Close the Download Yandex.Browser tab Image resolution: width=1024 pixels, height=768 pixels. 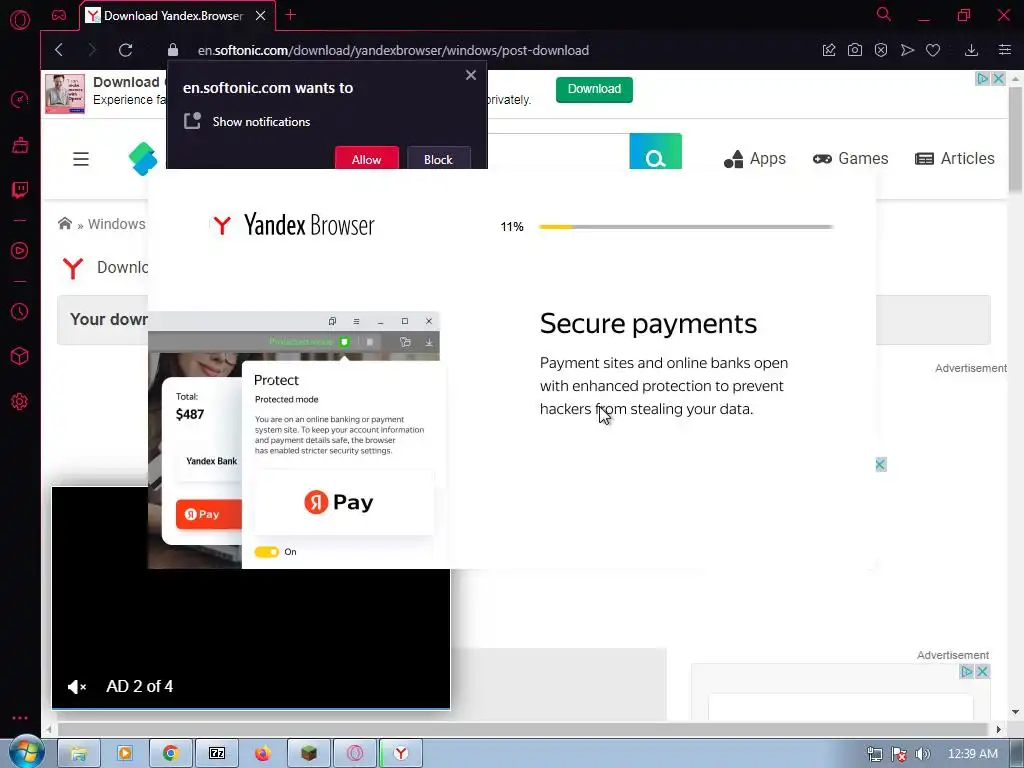tap(261, 15)
